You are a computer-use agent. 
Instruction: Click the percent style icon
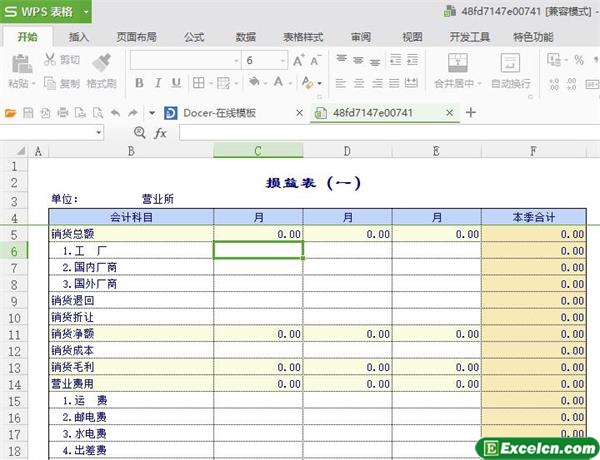pyautogui.click(x=579, y=60)
